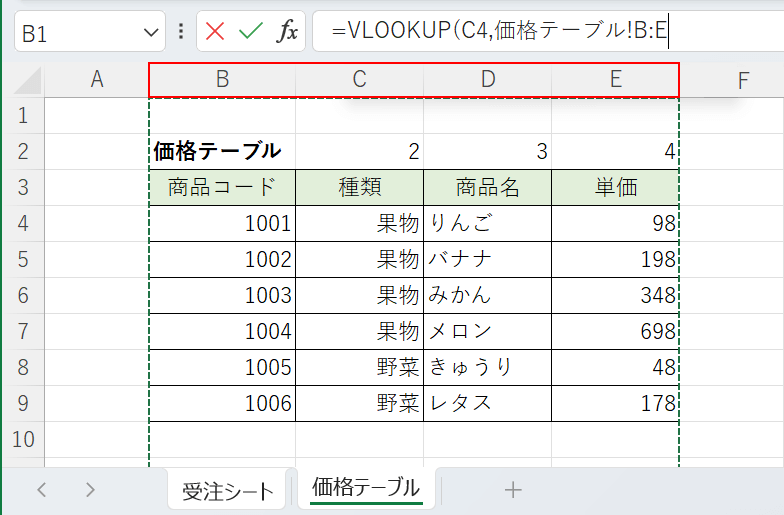This screenshot has width=784, height=515.
Task: Select the column A header
Action: [x=97, y=80]
